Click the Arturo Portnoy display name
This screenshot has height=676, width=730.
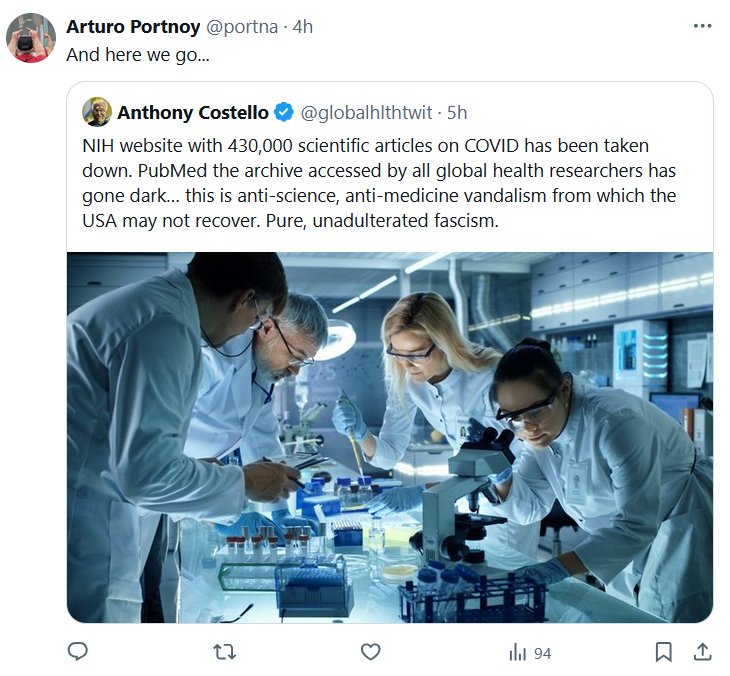(133, 27)
